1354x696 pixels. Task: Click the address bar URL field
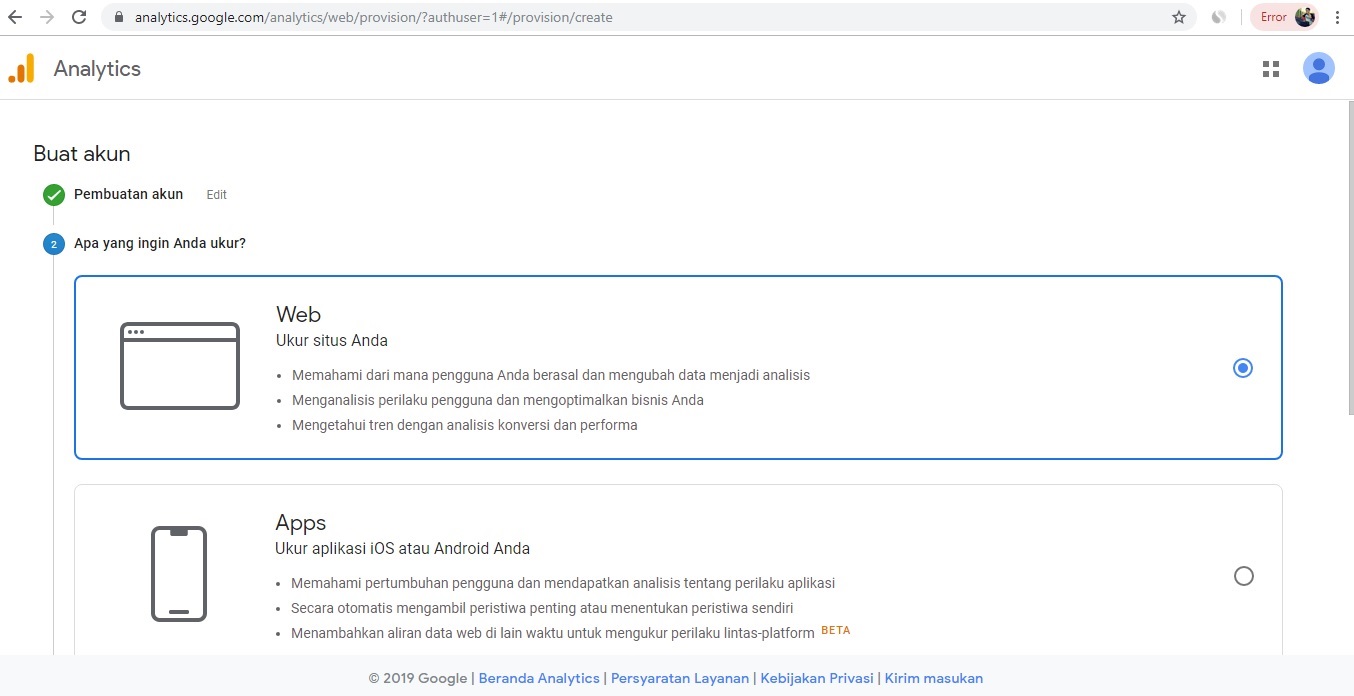[x=640, y=17]
